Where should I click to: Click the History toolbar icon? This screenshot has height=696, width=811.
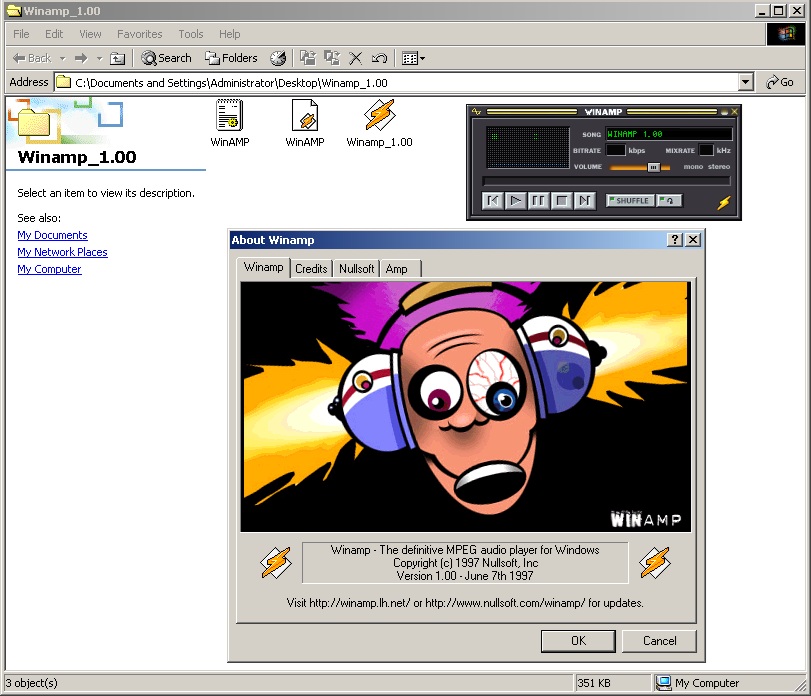[278, 58]
